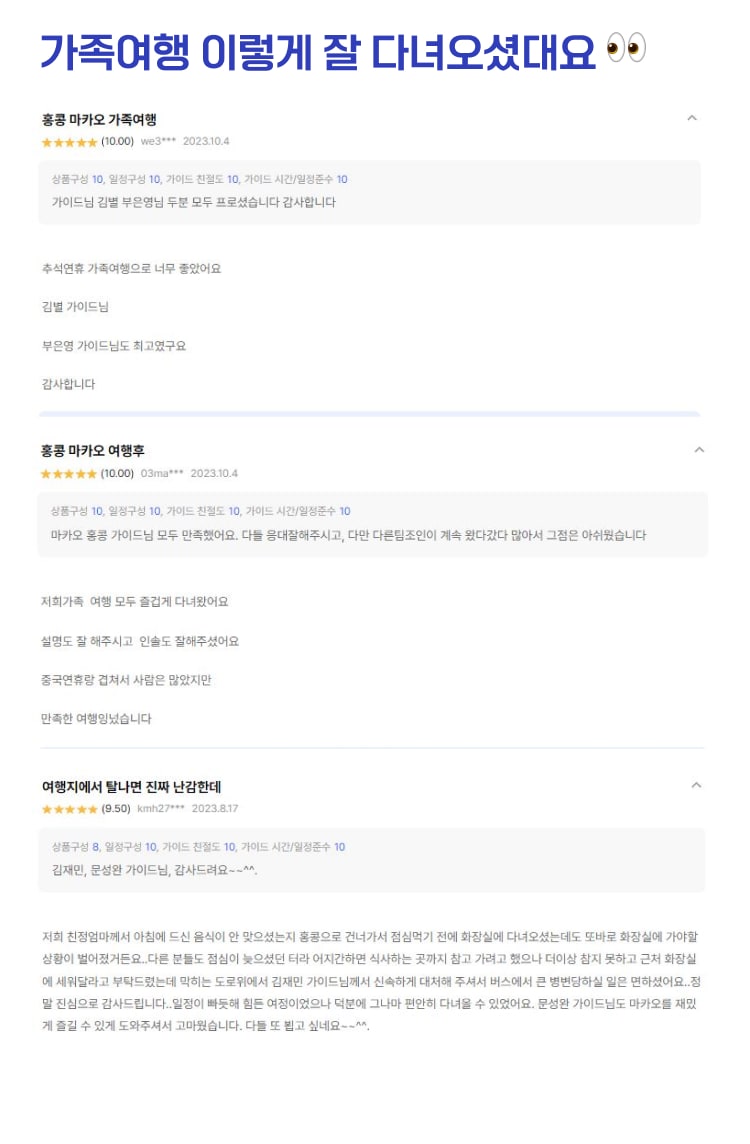
Task: Click the star rating of 03ma*** review
Action: point(69,474)
